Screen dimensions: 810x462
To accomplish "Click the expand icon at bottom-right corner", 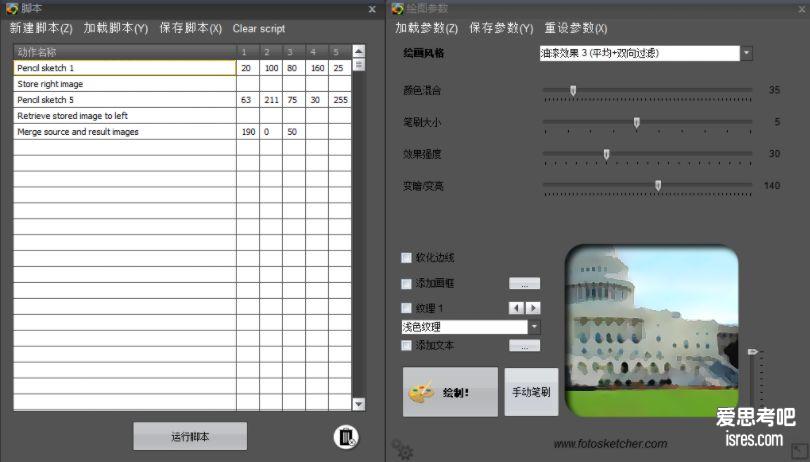I will point(800,451).
